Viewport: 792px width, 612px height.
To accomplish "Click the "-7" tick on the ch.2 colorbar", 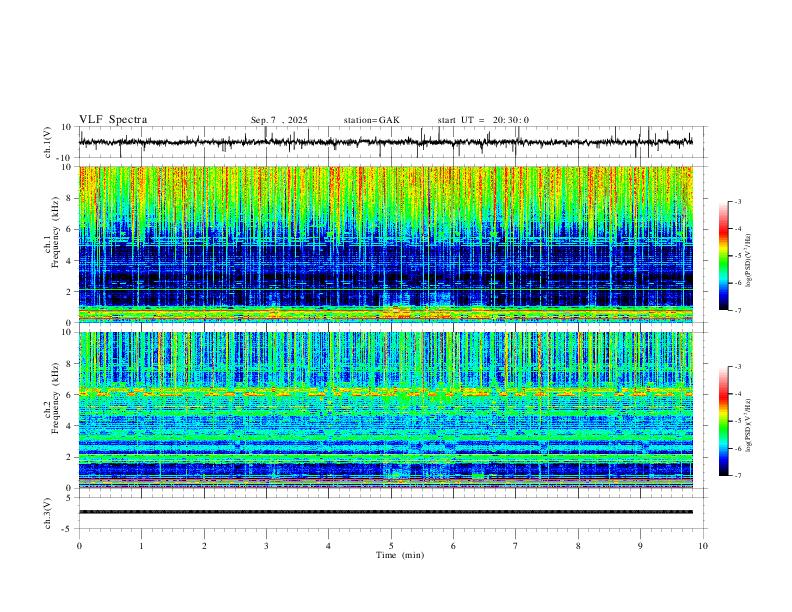I will pyautogui.click(x=737, y=476).
